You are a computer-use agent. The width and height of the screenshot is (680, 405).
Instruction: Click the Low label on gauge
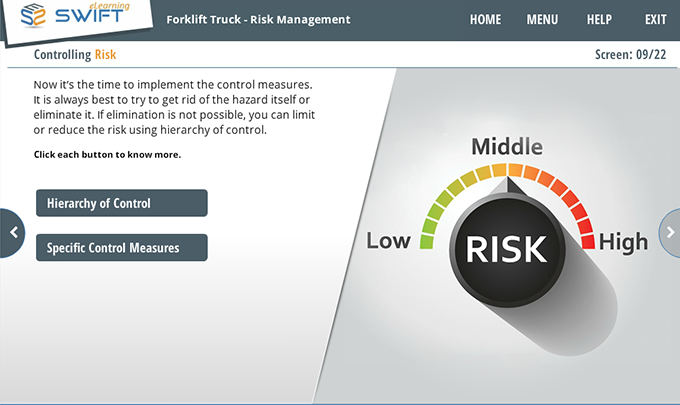(388, 241)
